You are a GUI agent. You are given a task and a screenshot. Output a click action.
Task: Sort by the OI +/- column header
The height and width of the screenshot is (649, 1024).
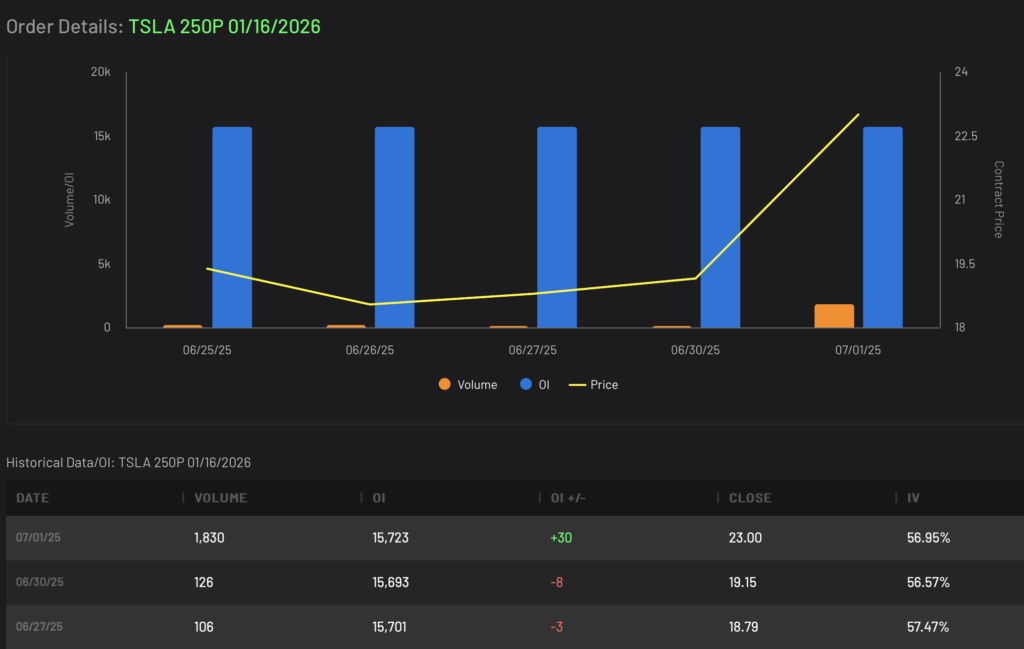coord(568,498)
